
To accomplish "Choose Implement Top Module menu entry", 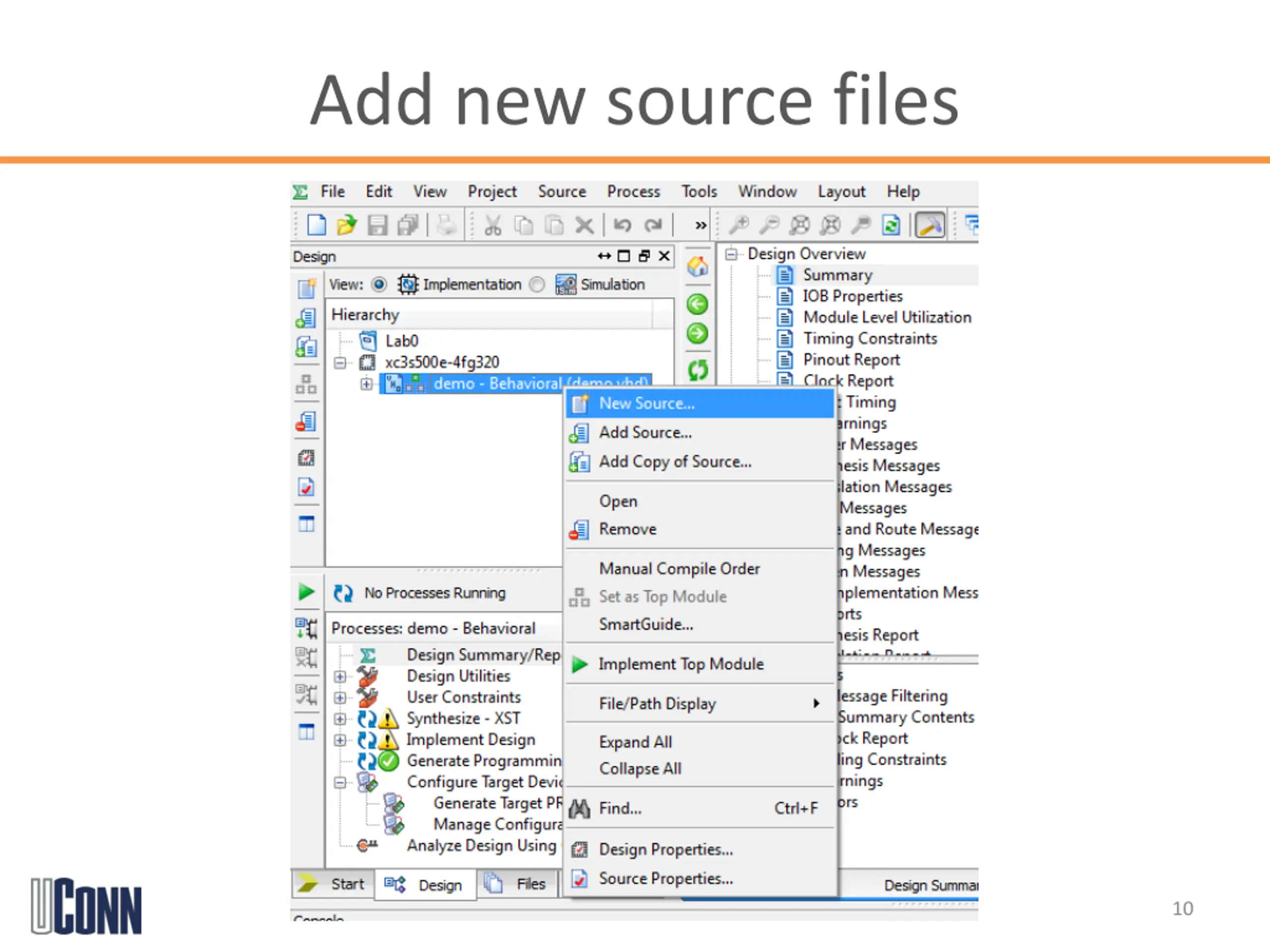I will point(700,664).
